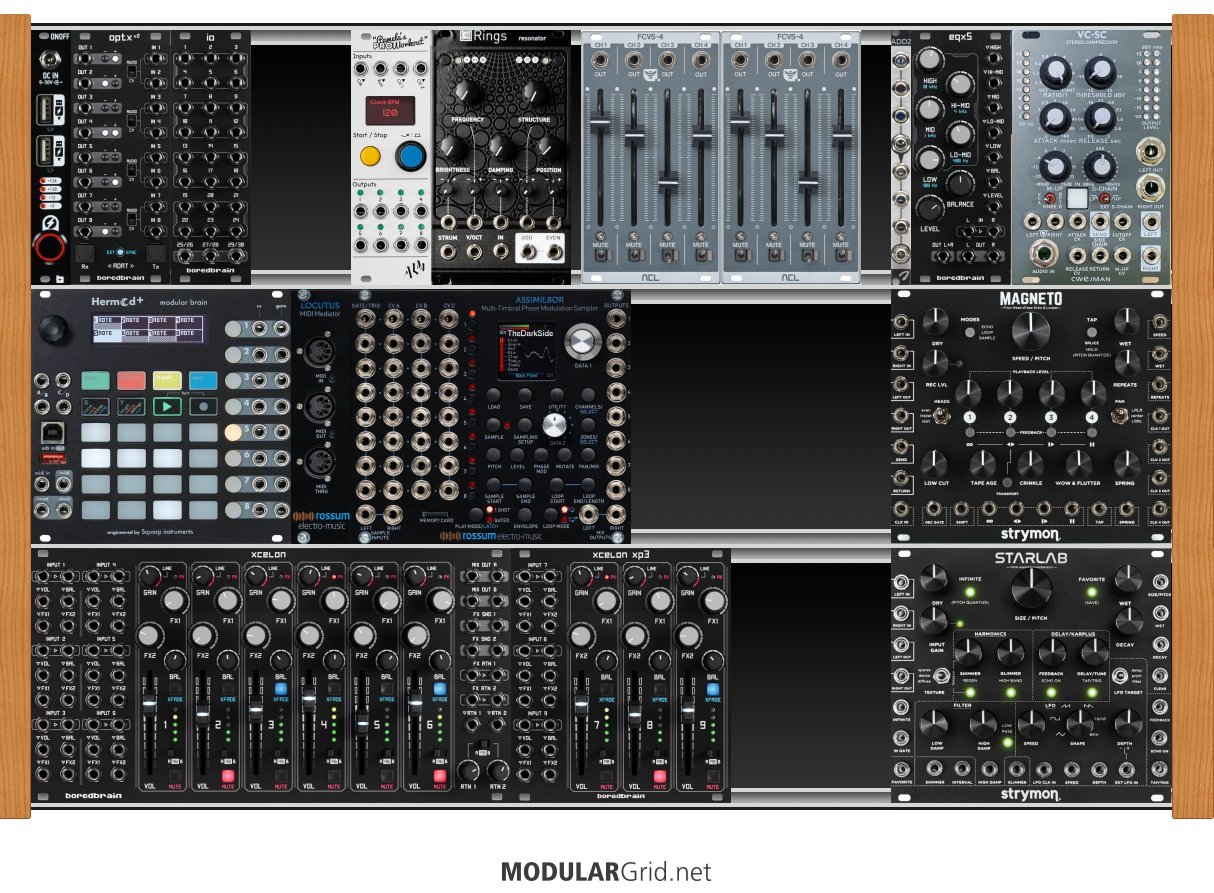Click Magneto transport pause button

point(1092,432)
